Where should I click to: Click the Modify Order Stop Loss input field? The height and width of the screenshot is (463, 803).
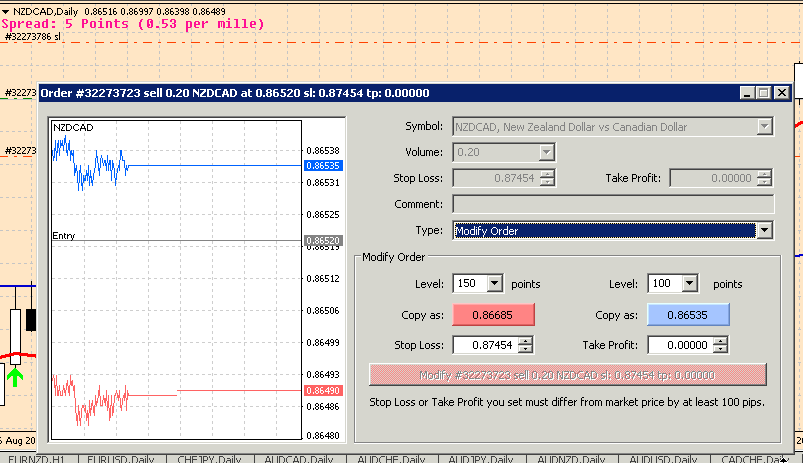coord(485,345)
